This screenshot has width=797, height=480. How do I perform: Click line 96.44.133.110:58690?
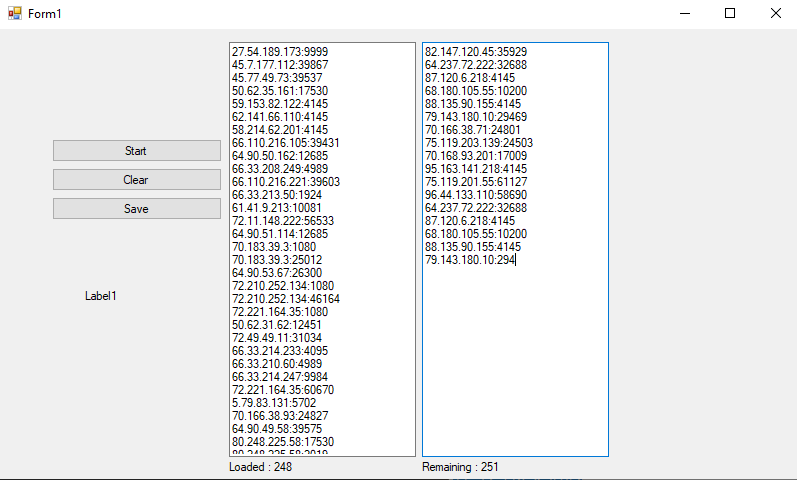pos(476,195)
